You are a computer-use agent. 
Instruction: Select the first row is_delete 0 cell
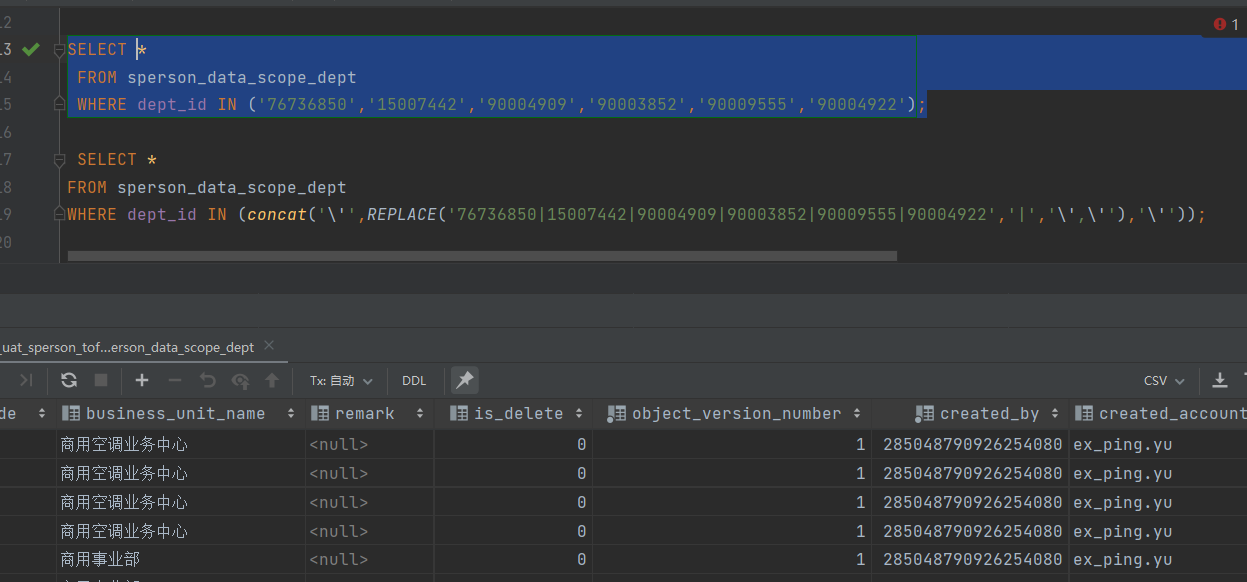[x=514, y=444]
